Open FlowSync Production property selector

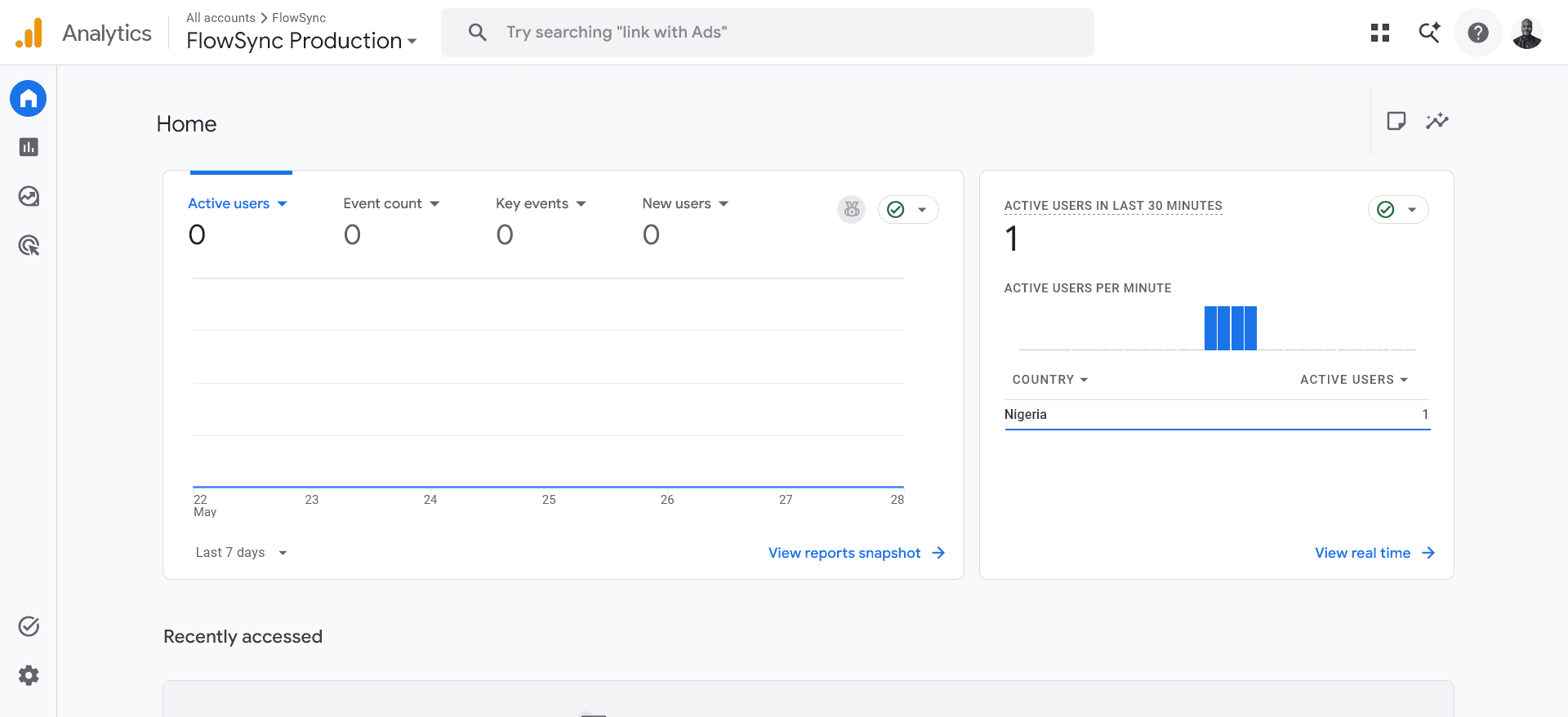point(301,41)
